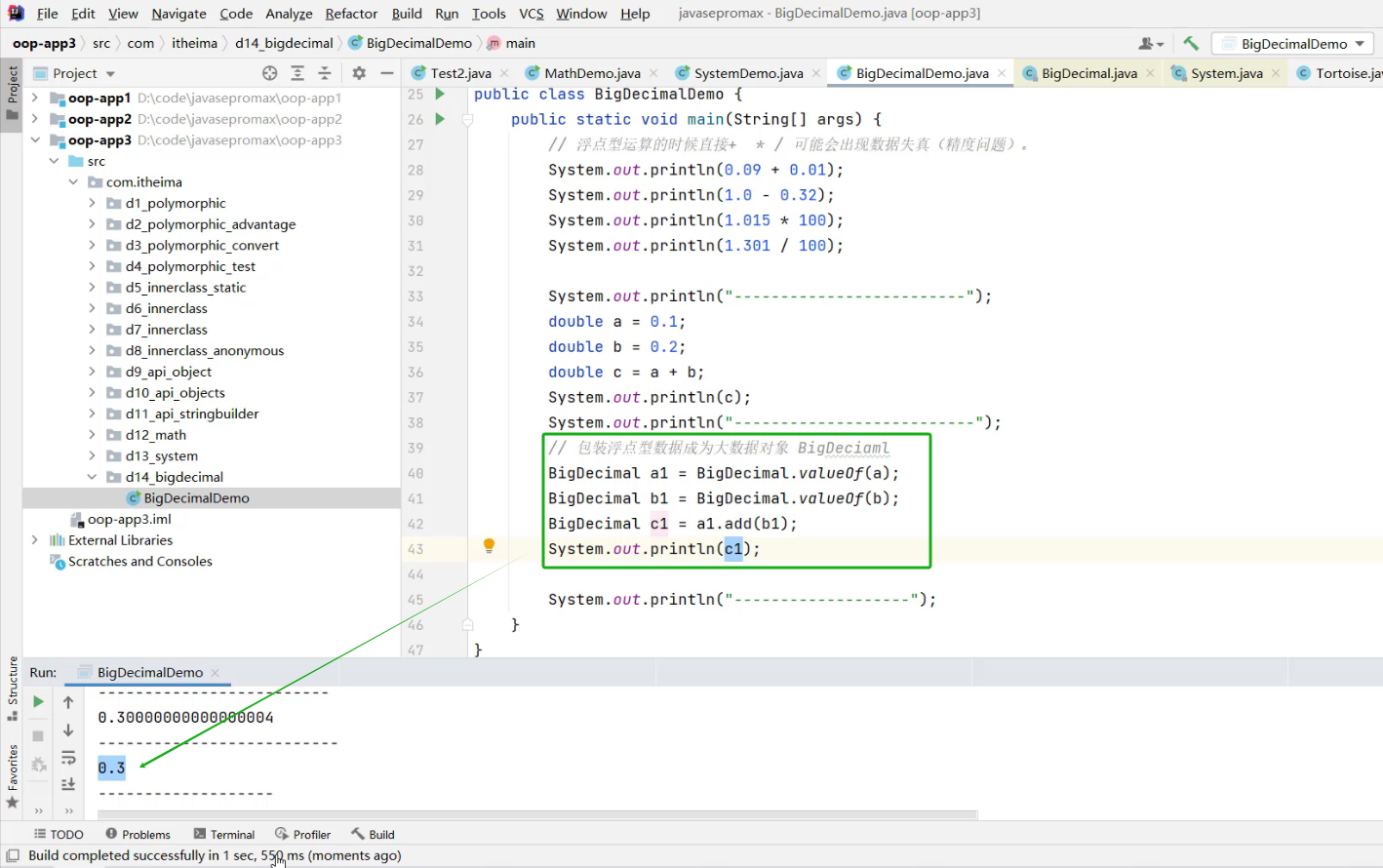
Task: Click the tool windows toggle in status bar
Action: pos(13,855)
